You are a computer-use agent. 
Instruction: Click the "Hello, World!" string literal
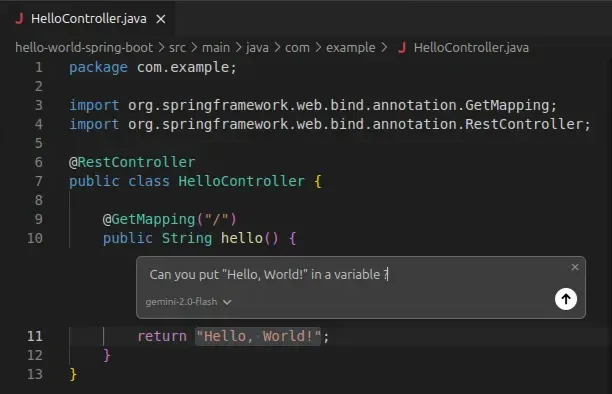pos(258,336)
